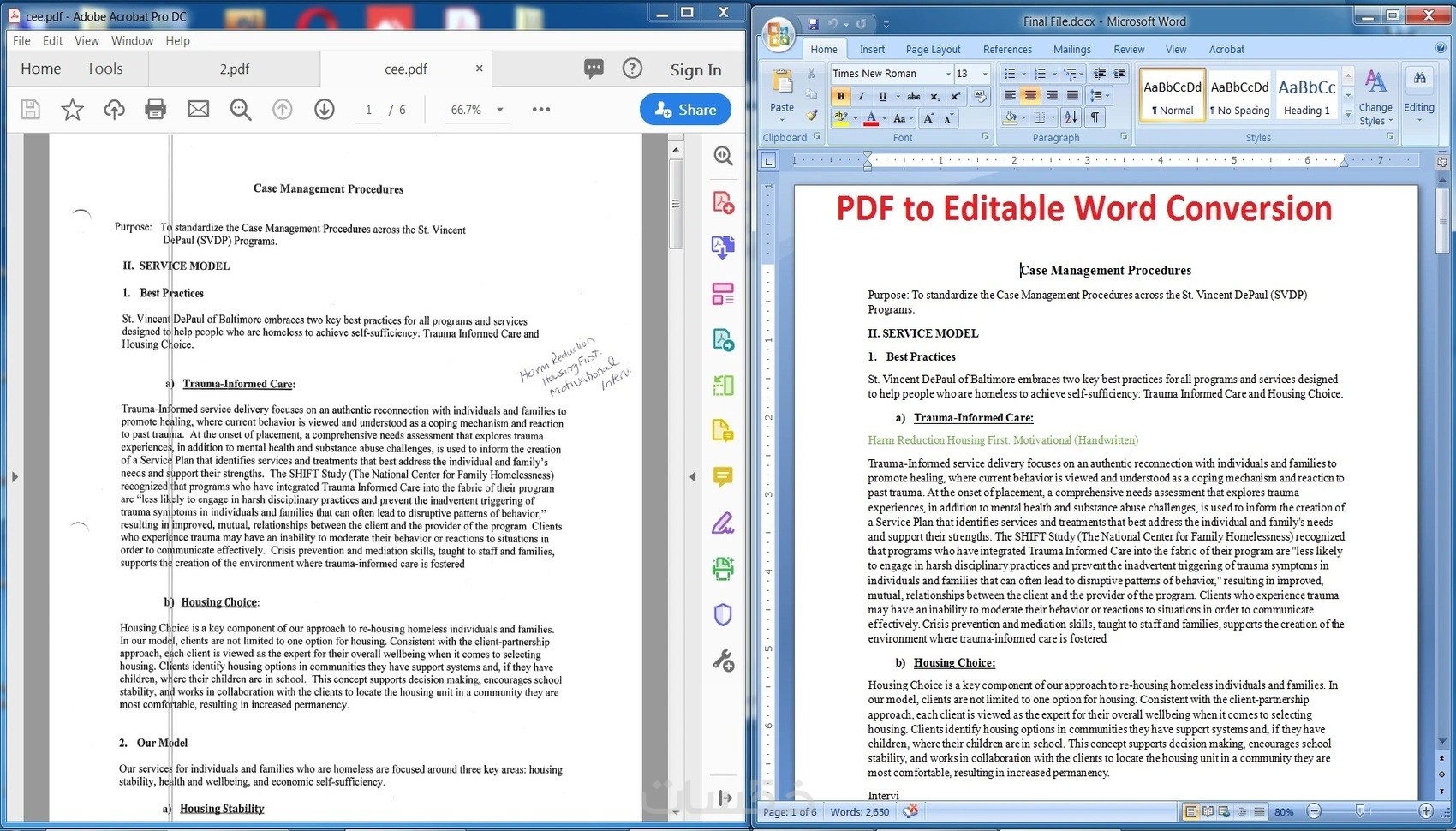Click Sign In in Acrobat
This screenshot has height=831, width=1456.
[x=695, y=69]
